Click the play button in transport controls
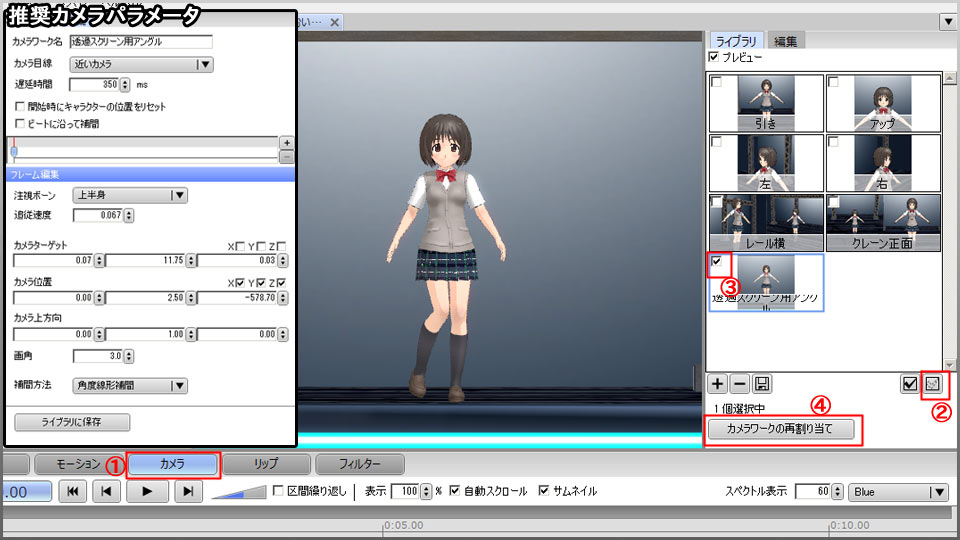The height and width of the screenshot is (540, 960). (x=147, y=491)
